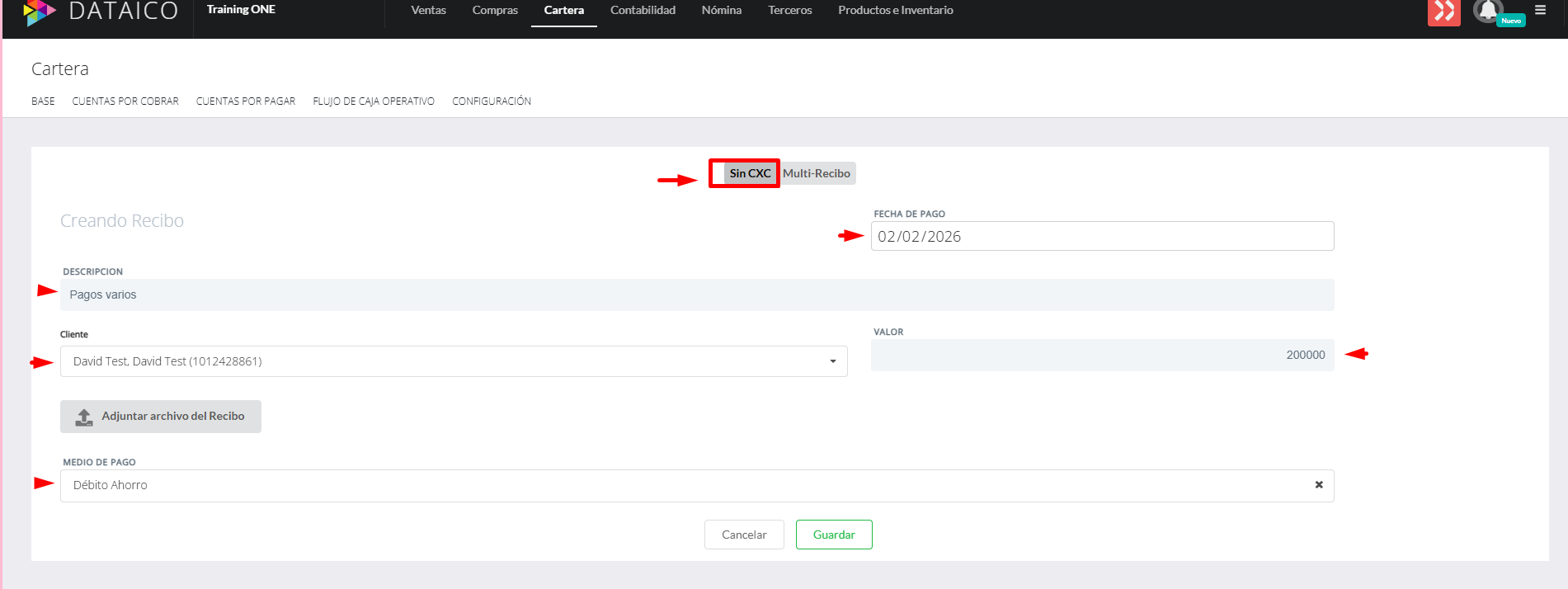Click the Descripcion text field
Viewport: 1568px width, 589px height.
click(696, 294)
